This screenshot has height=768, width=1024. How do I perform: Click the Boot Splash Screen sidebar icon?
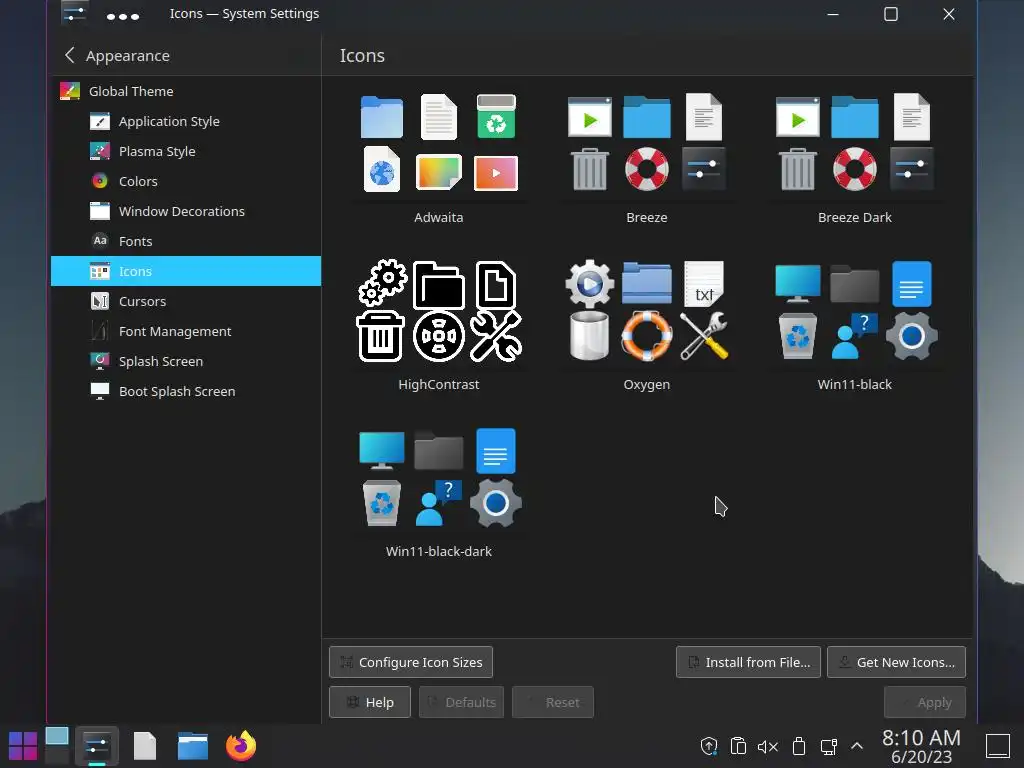[100, 391]
